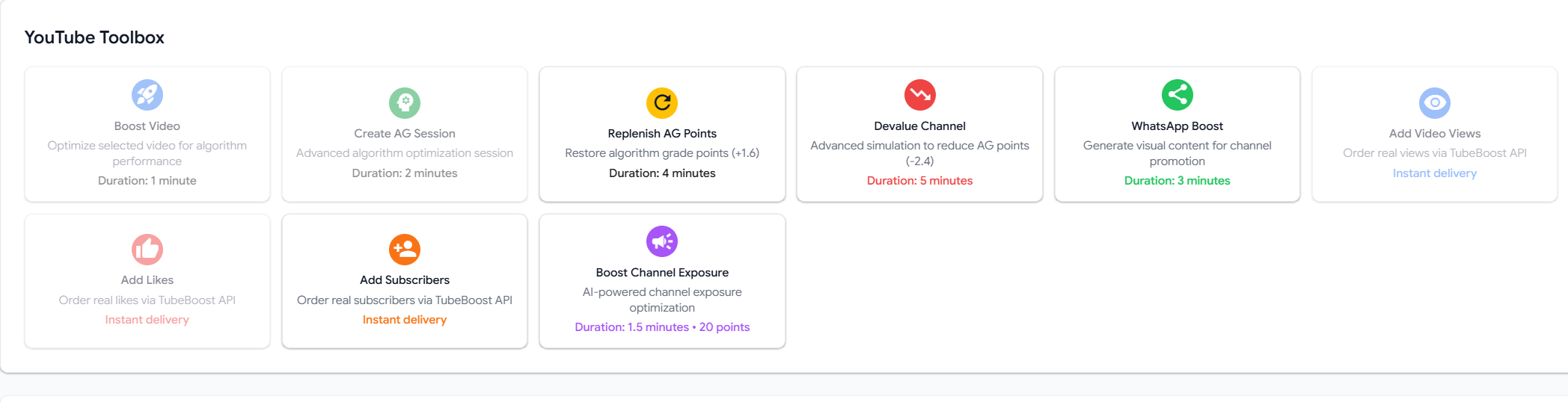Click the YouTube Toolbox heading
The image size is (1568, 408).
[x=94, y=37]
